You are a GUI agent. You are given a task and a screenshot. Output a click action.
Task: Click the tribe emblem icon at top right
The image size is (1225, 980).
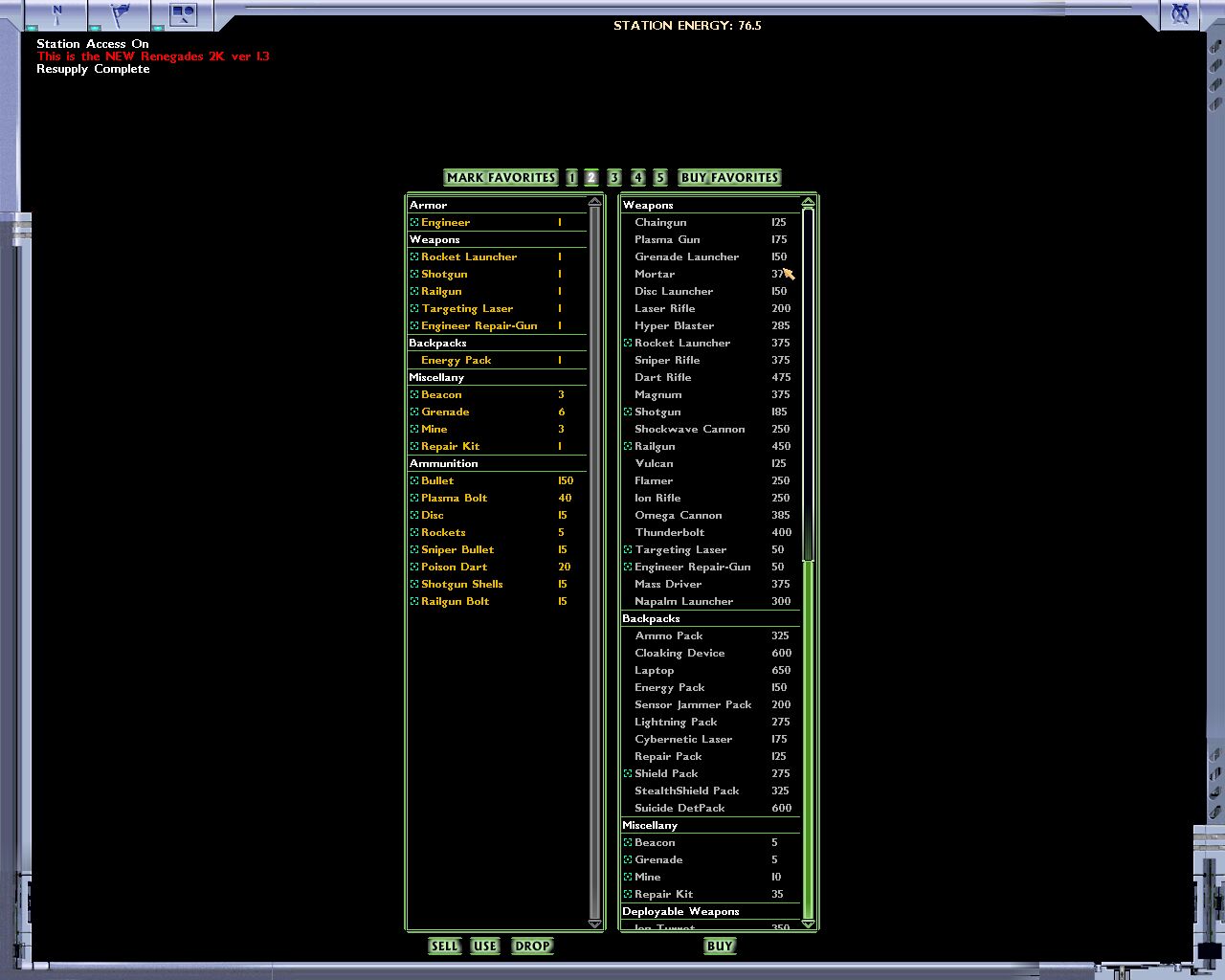click(x=1181, y=14)
